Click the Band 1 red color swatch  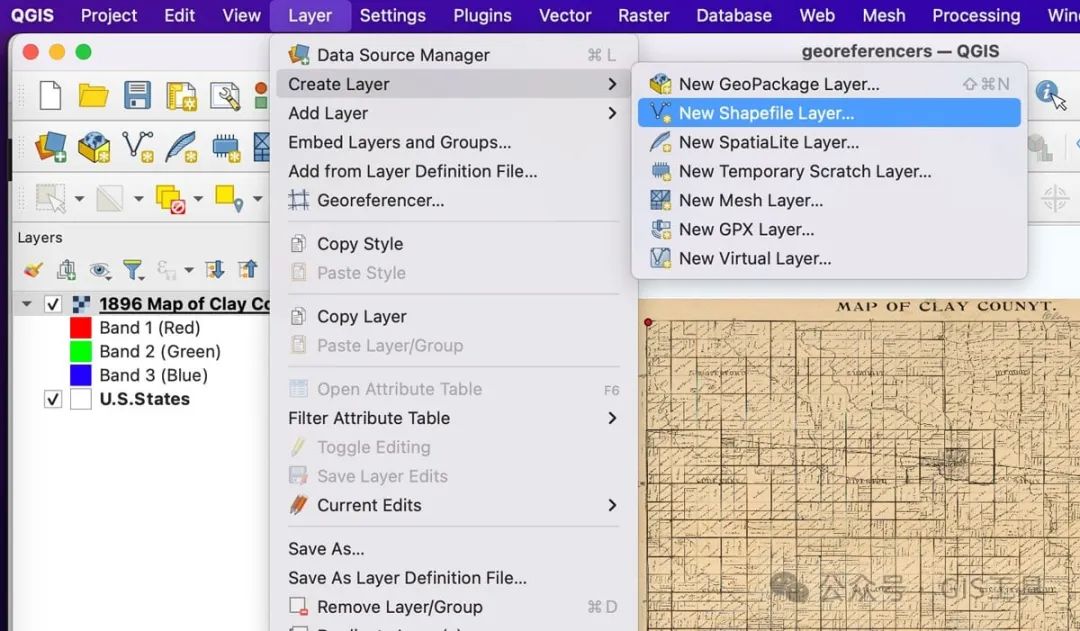pos(81,328)
